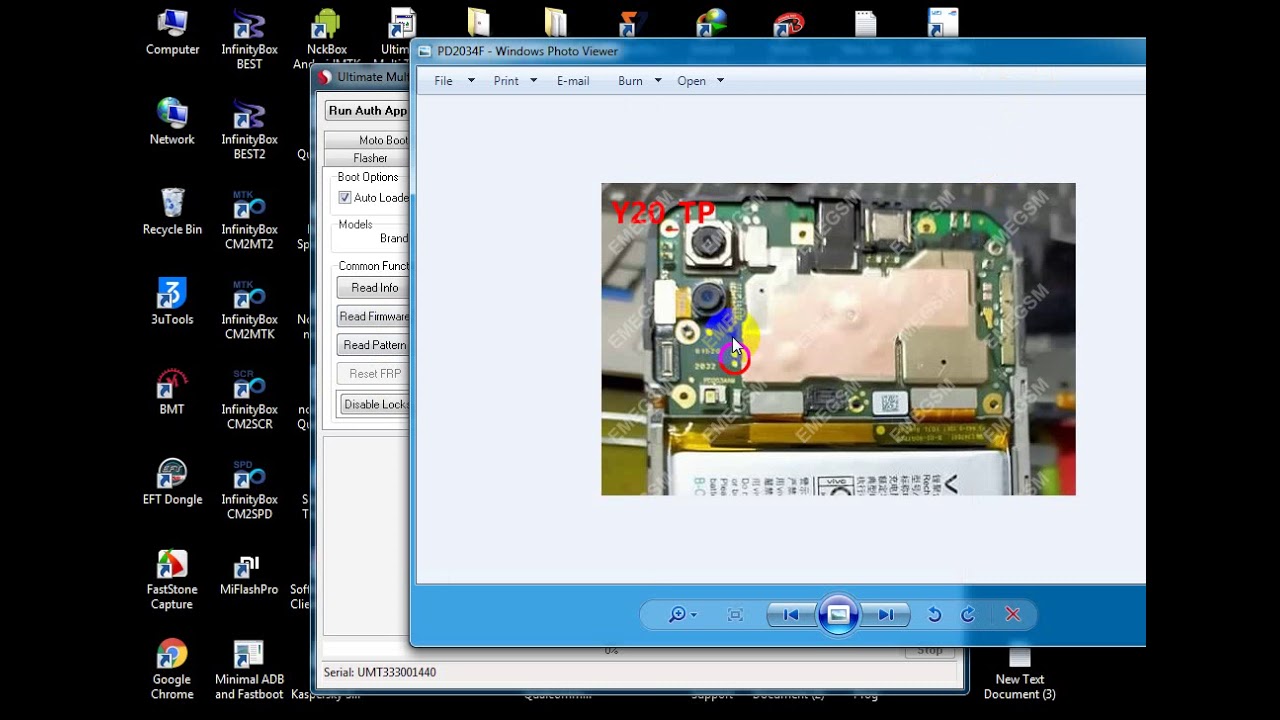Select the MiFlashPro desktop icon
The width and height of the screenshot is (1280, 720).
point(249,574)
